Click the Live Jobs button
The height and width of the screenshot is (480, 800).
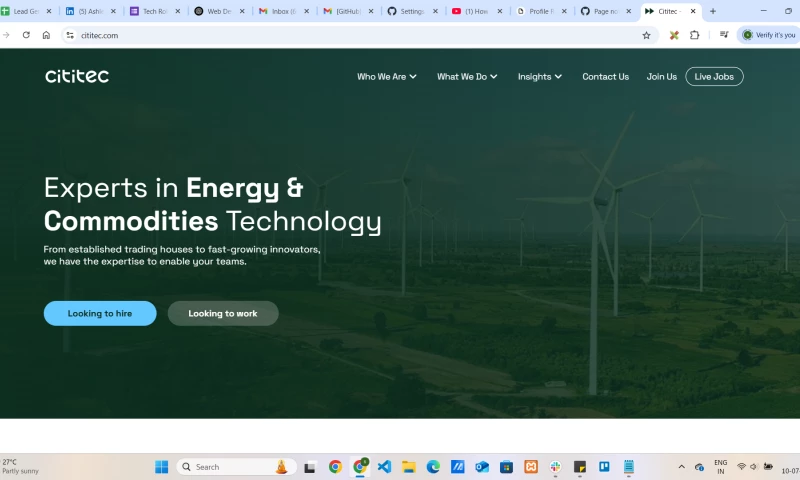(714, 77)
